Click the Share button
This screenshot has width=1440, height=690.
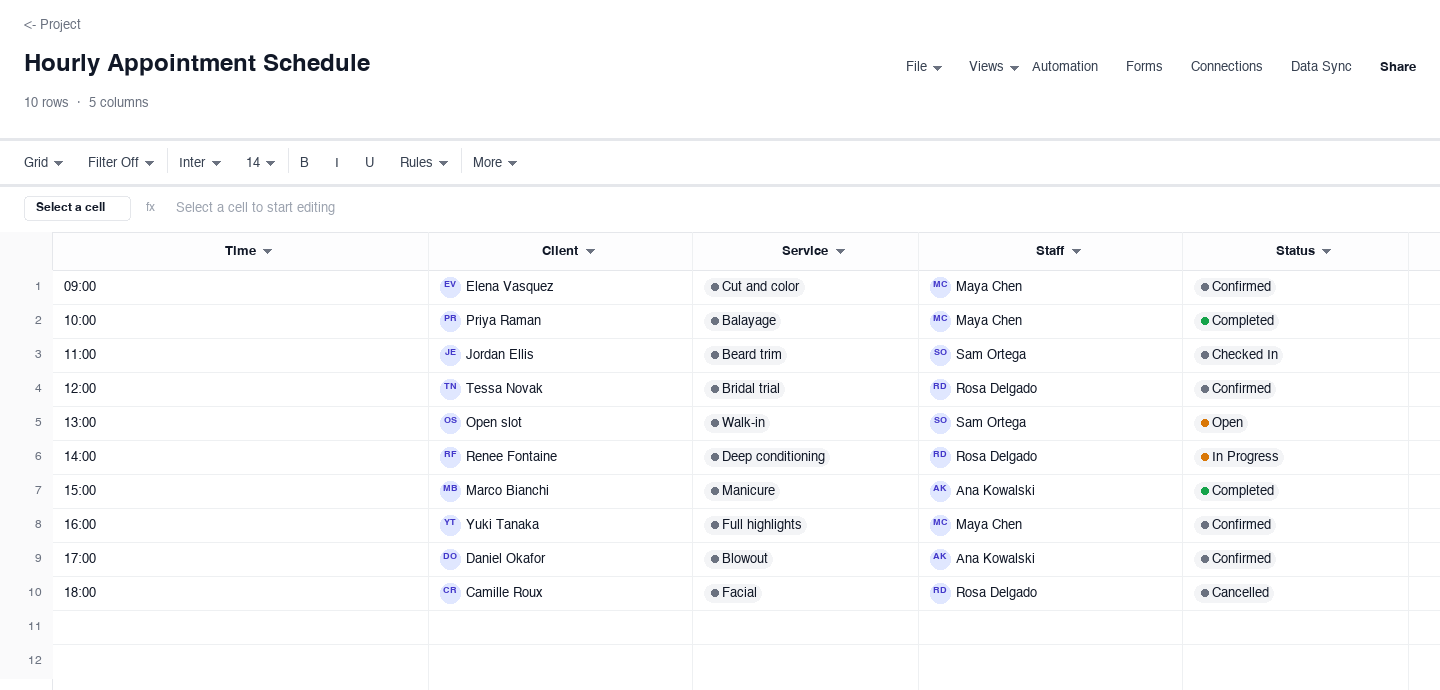tap(1398, 67)
